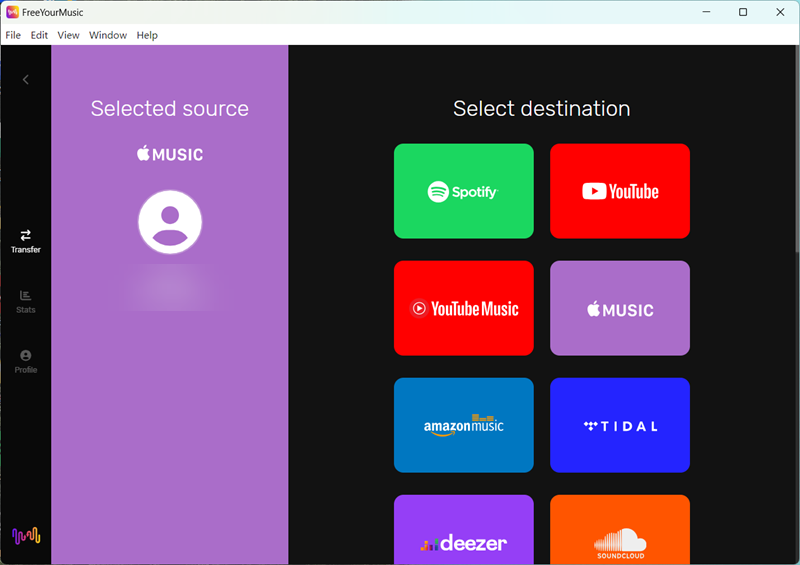
Task: Open the View menu
Action: click(68, 35)
